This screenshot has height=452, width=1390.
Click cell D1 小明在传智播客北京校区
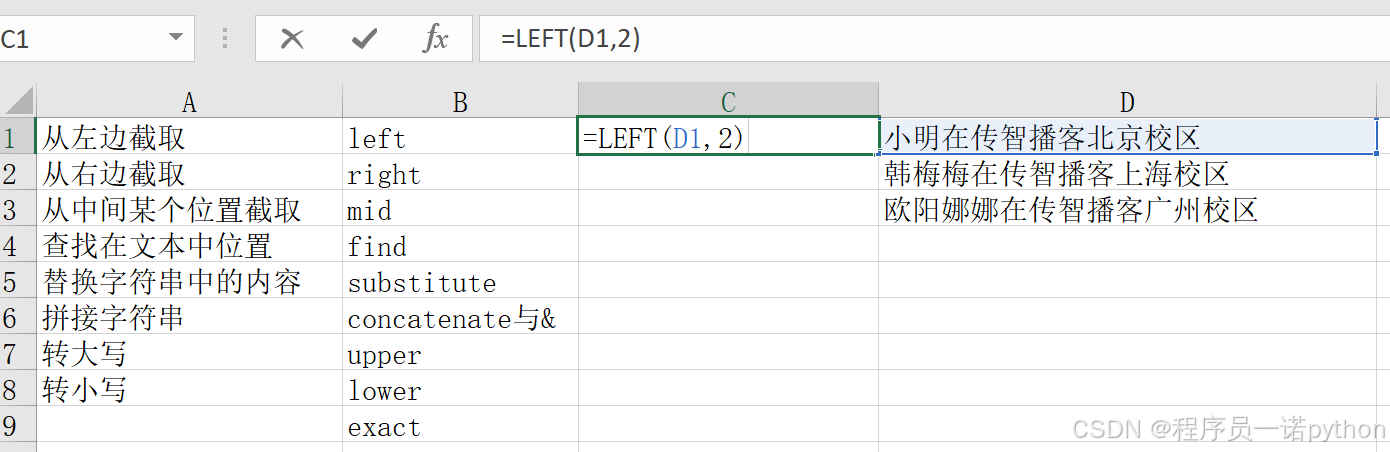point(1128,136)
